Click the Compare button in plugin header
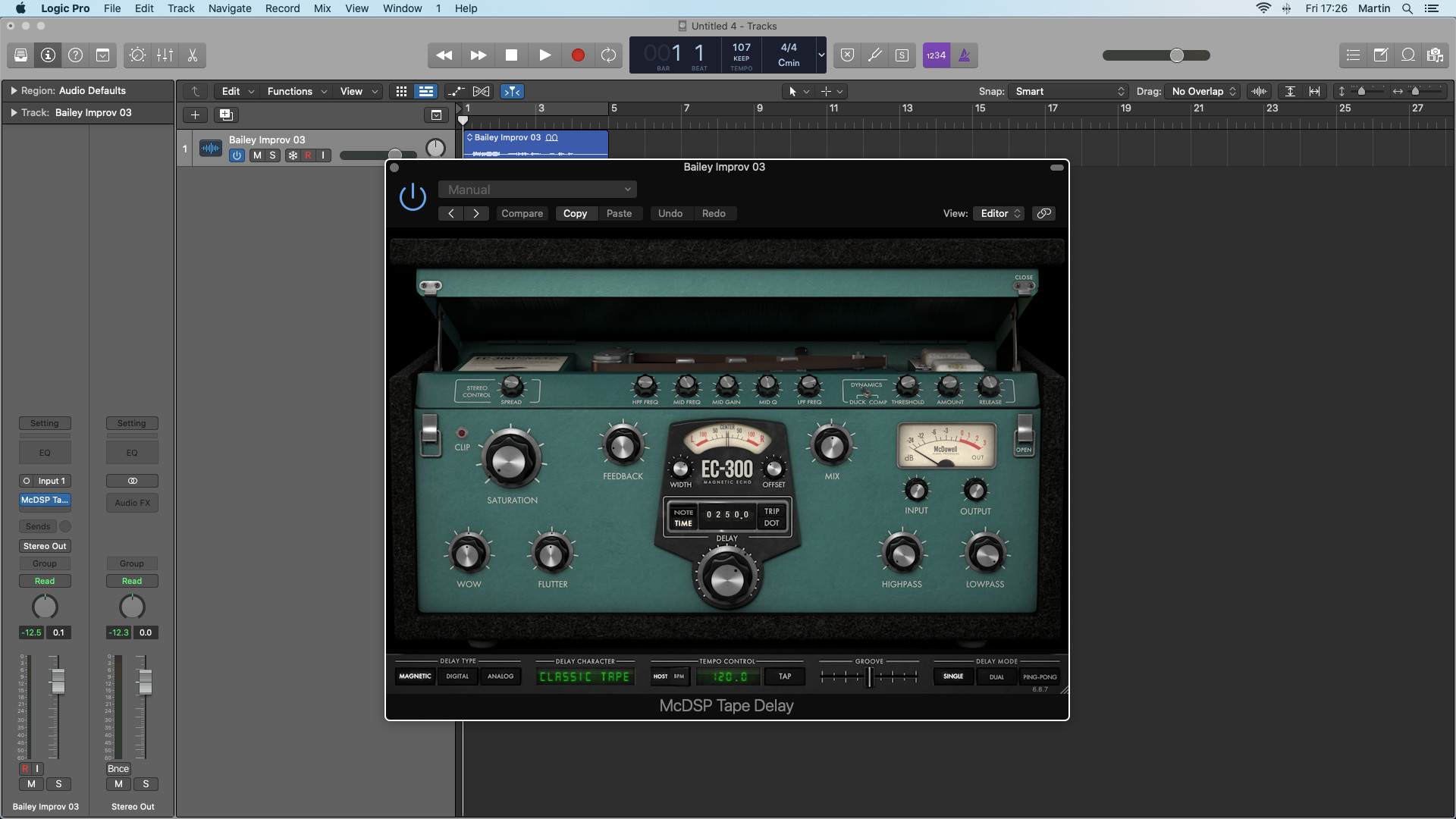Image resolution: width=1456 pixels, height=819 pixels. 522,214
